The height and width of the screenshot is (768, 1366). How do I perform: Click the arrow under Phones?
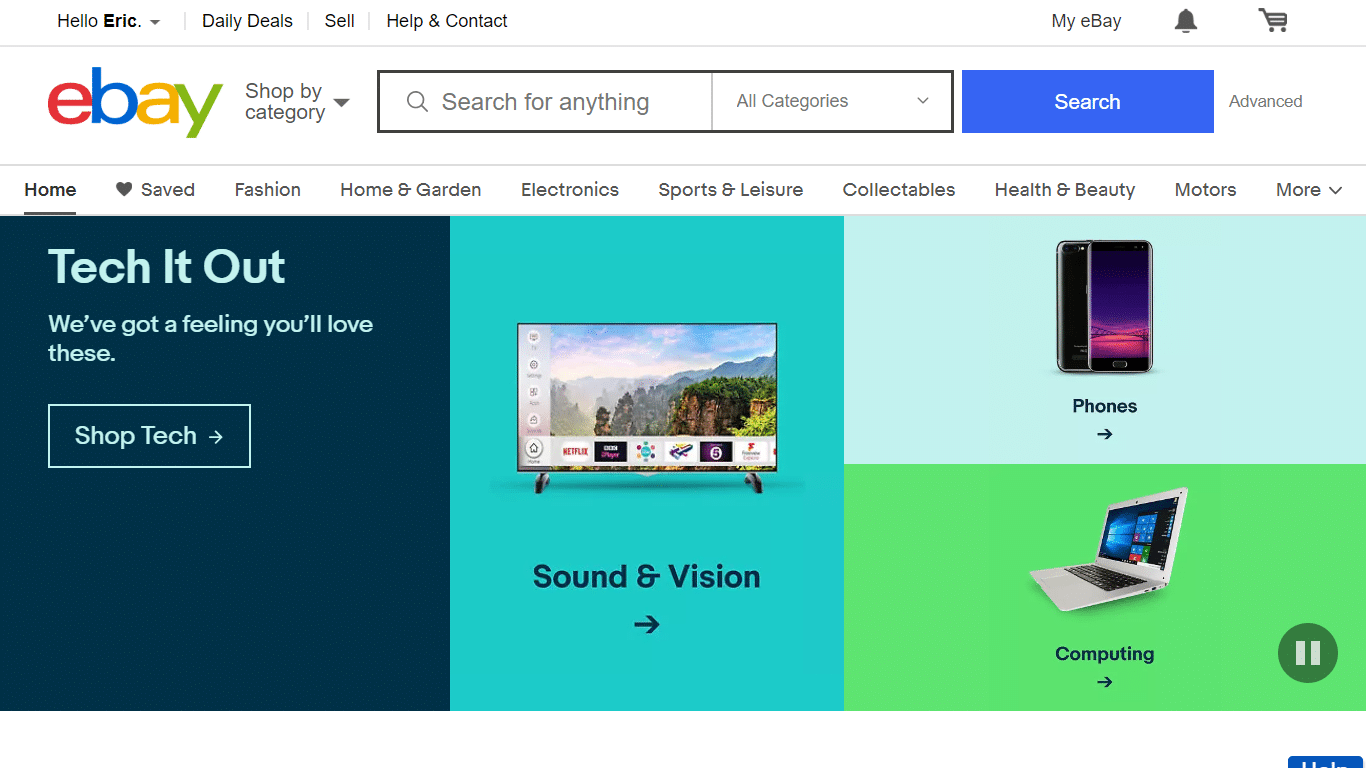click(x=1104, y=434)
